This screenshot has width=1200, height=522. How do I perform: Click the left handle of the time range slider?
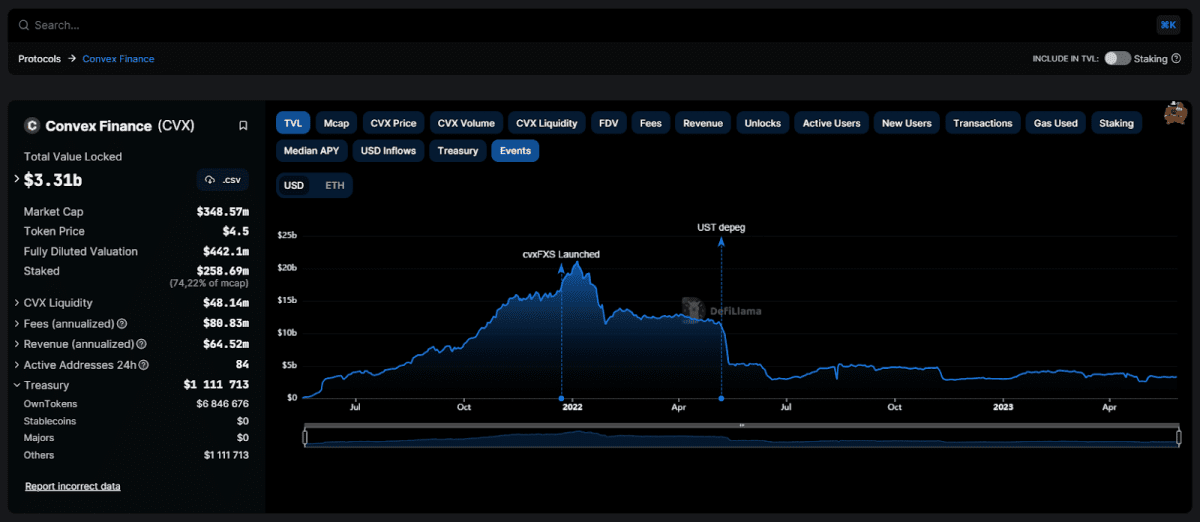[305, 437]
